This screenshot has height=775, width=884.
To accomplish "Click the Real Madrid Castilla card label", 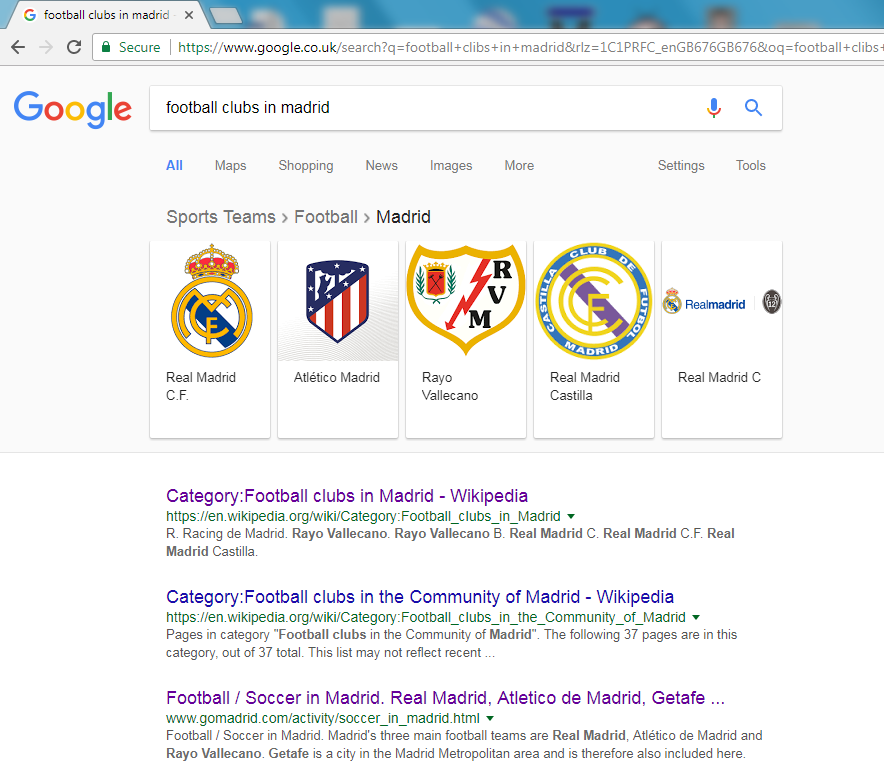I will point(585,387).
